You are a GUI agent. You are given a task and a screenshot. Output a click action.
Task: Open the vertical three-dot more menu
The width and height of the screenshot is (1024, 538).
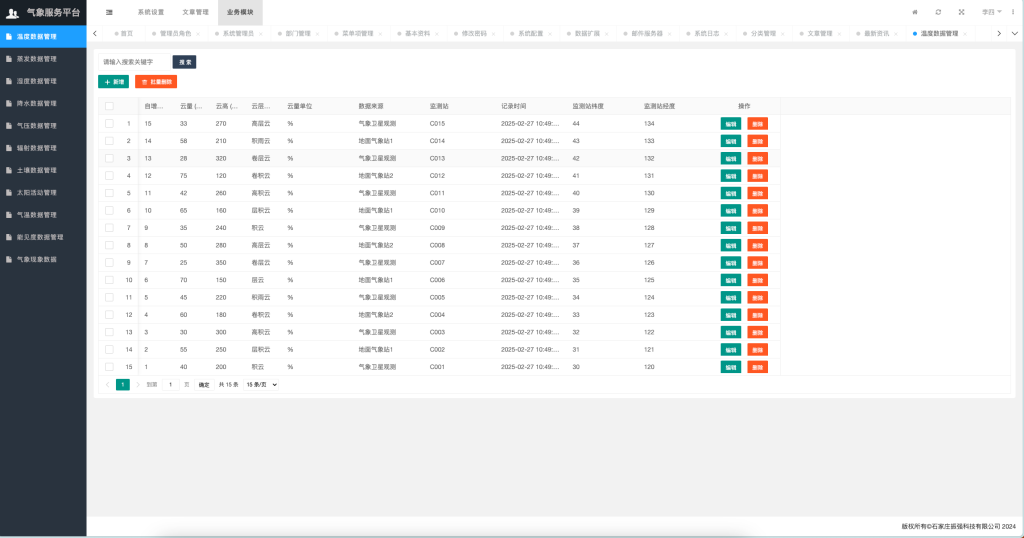pyautogui.click(x=1012, y=12)
